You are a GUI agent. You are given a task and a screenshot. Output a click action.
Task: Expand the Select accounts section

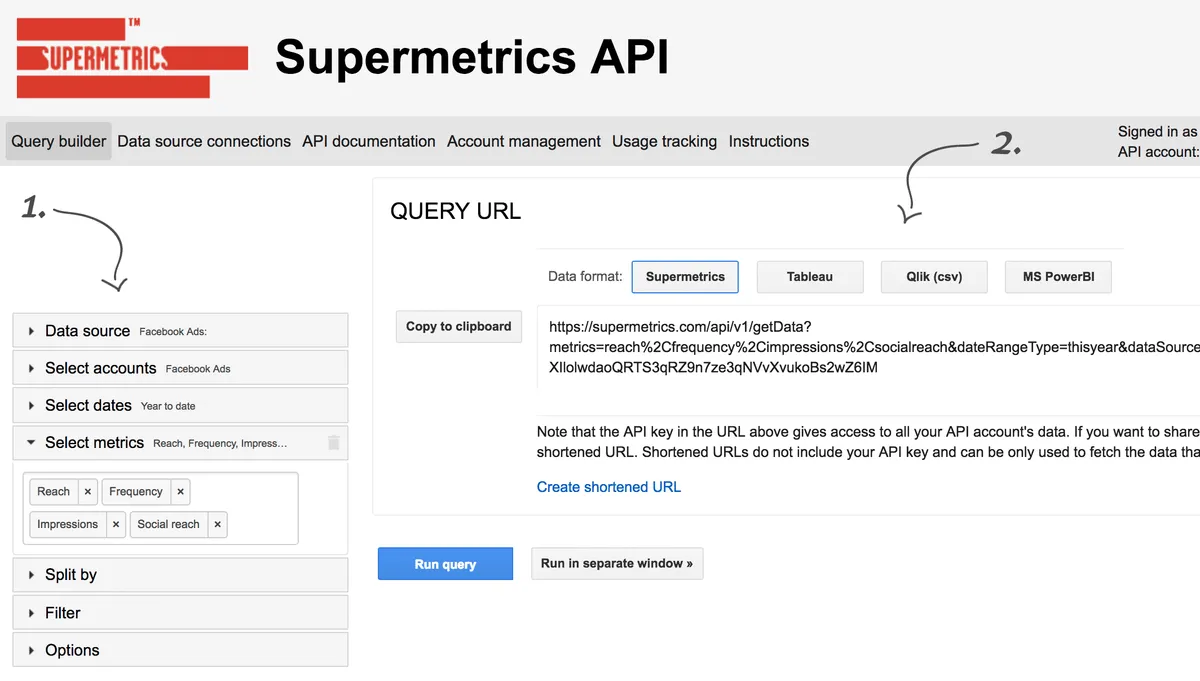(100, 368)
